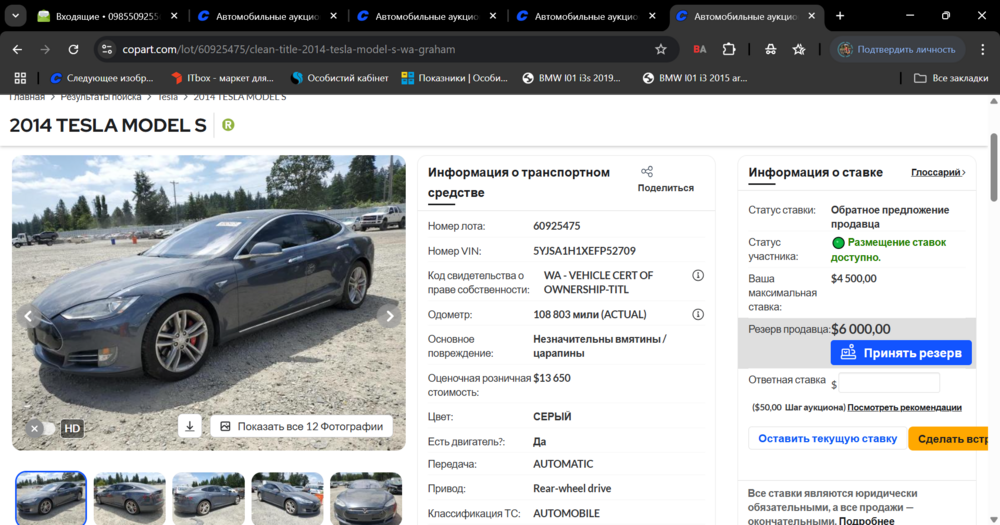Click the Оставить текущую ставку button
This screenshot has height=525, width=1000.
[827, 438]
